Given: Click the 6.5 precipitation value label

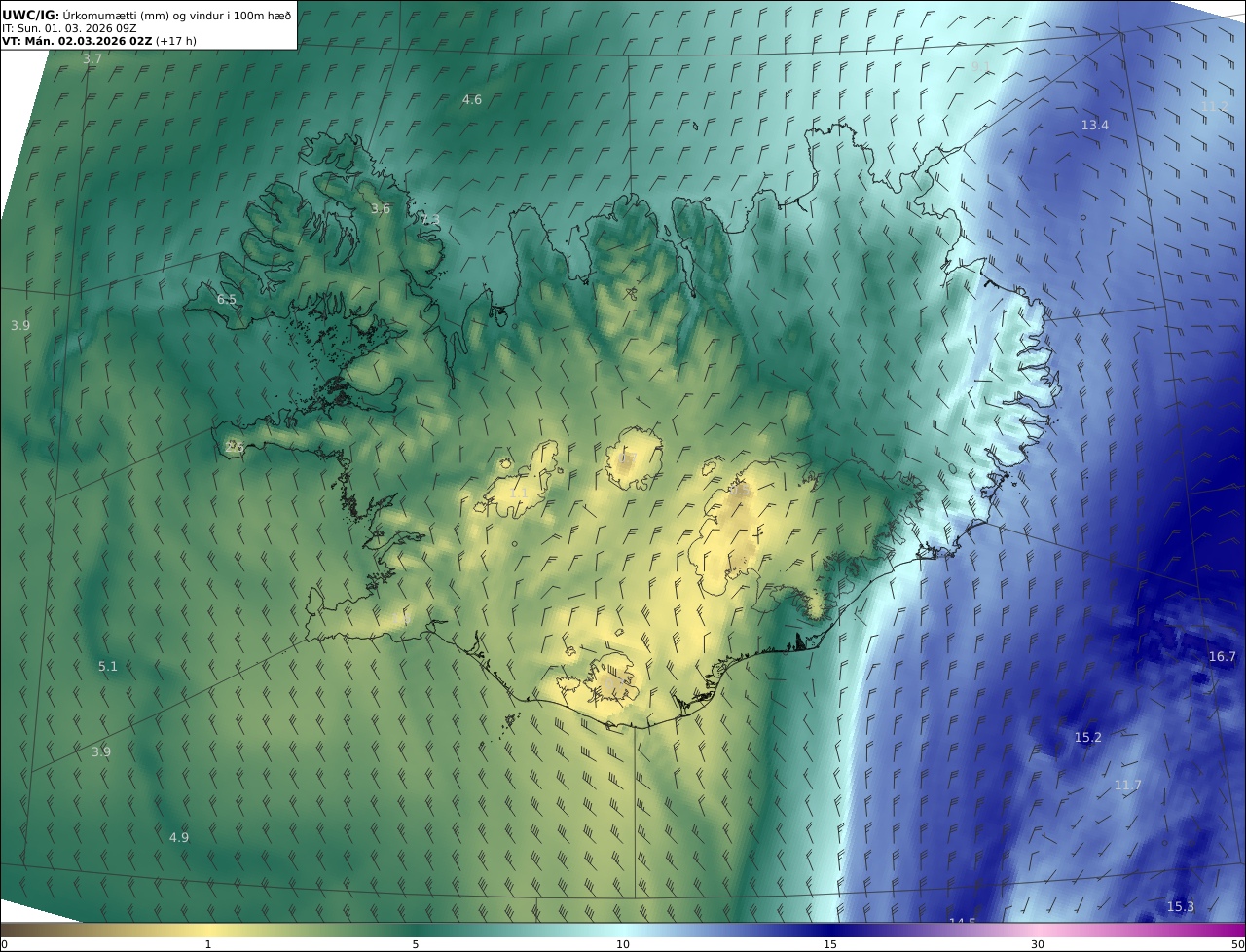Looking at the screenshot, I should pyautogui.click(x=227, y=299).
